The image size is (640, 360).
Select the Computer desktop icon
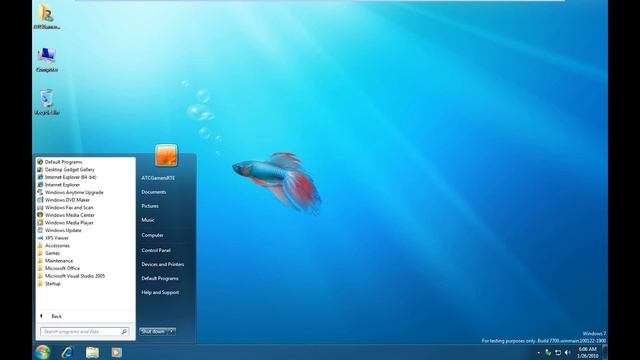47,60
